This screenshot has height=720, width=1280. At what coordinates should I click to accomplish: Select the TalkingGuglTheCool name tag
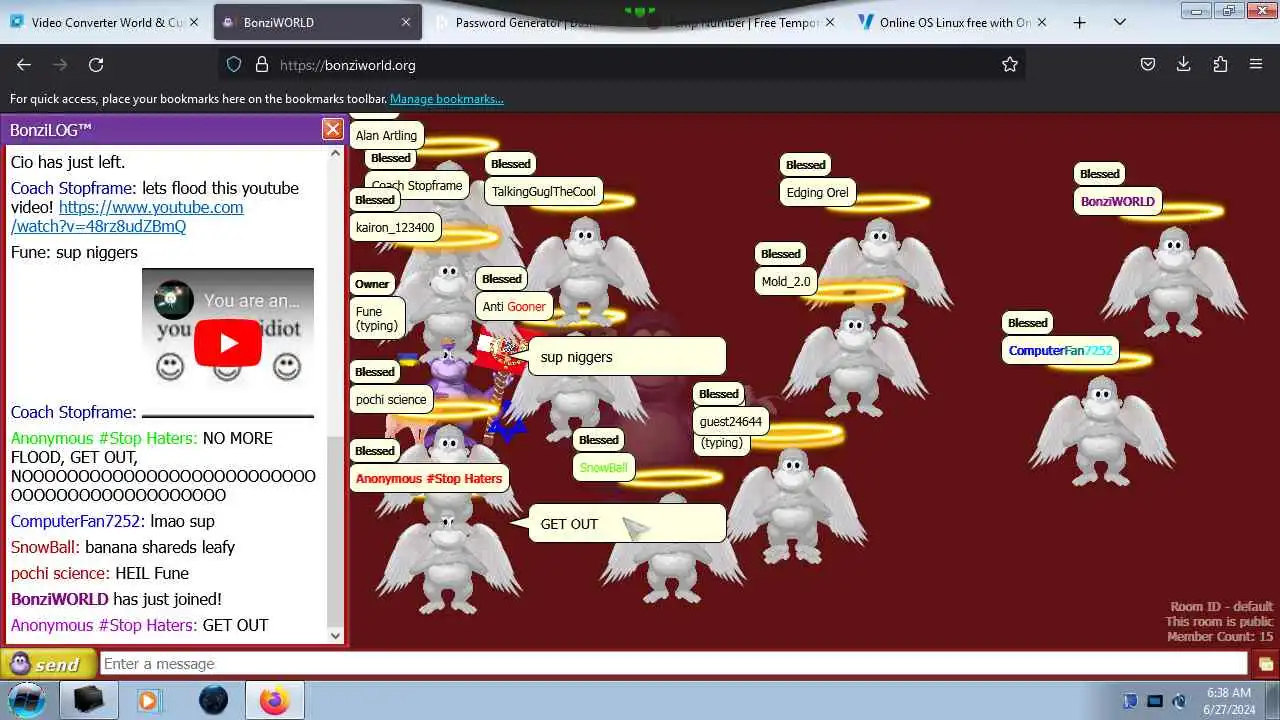tap(544, 191)
